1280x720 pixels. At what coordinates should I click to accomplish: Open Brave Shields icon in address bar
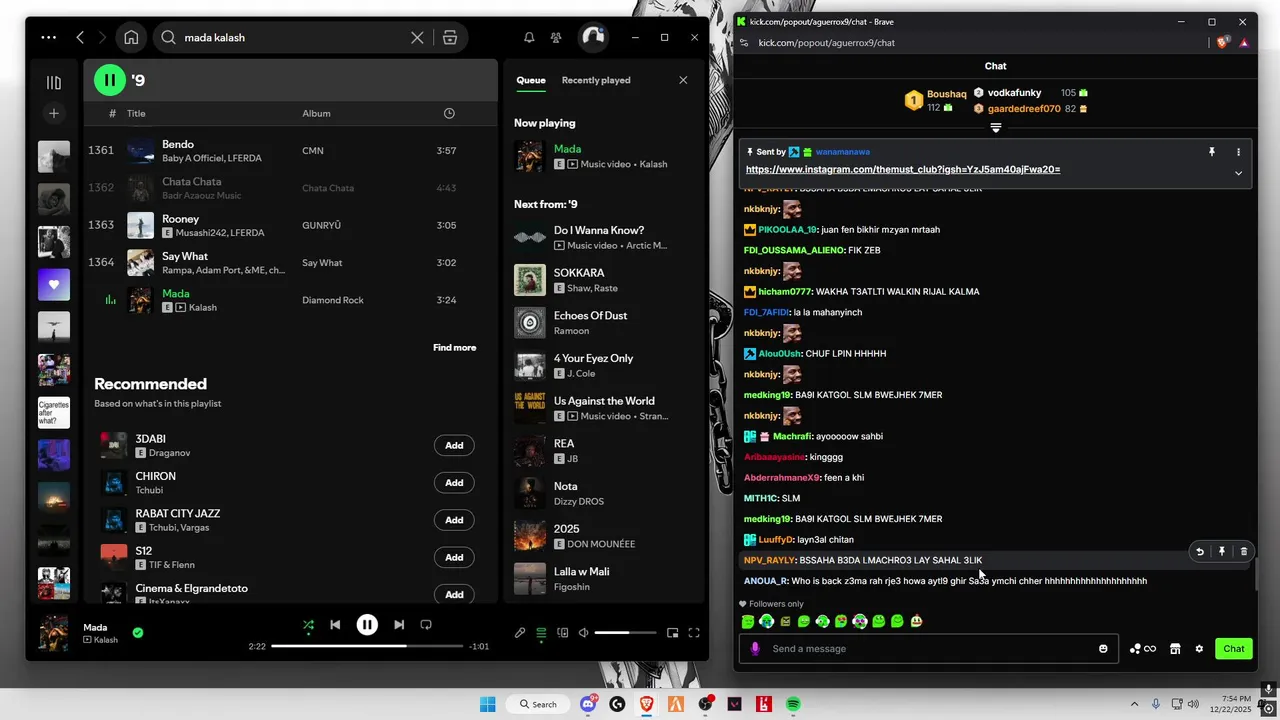pos(1223,43)
